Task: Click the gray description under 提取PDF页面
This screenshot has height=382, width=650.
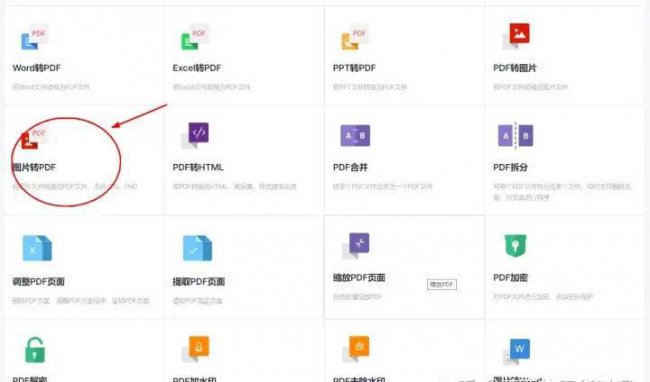Action: 197,301
